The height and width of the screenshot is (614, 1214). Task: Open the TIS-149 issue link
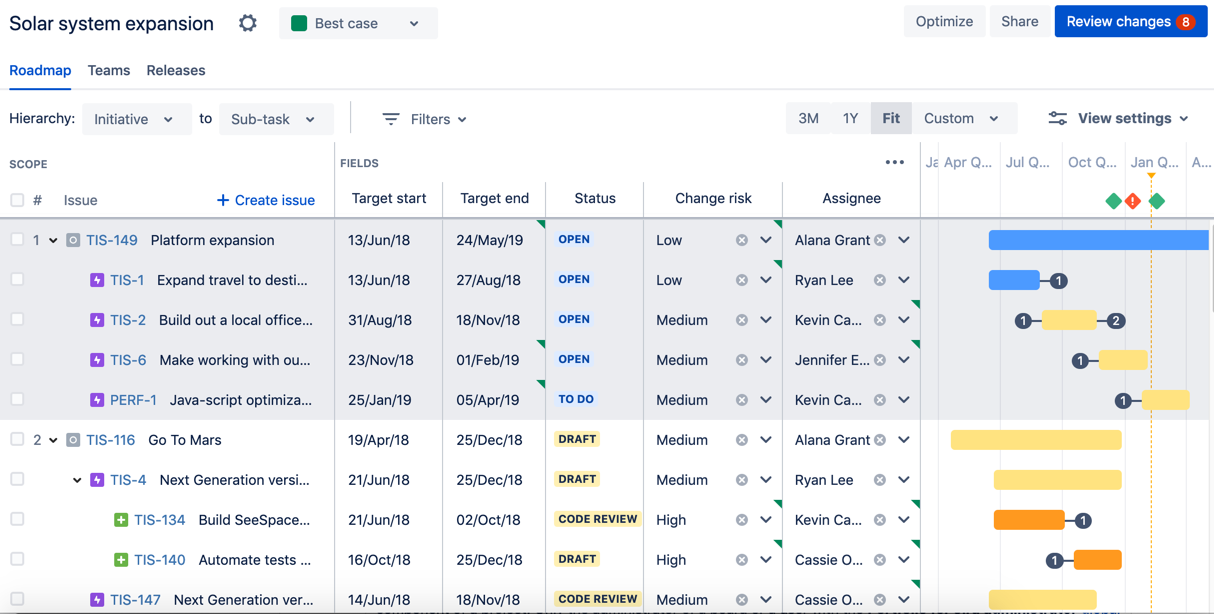click(112, 240)
